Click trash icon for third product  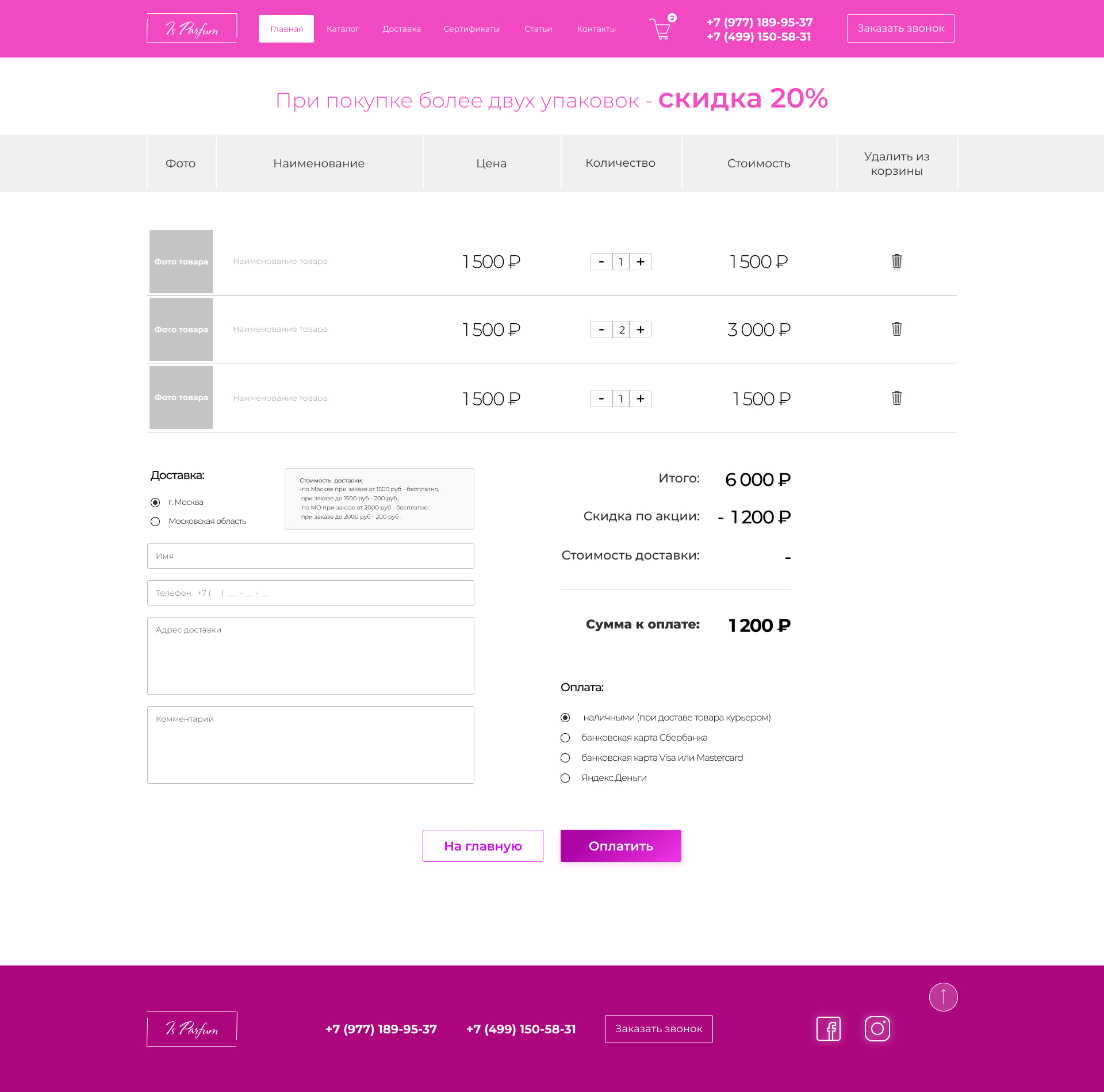pos(896,398)
